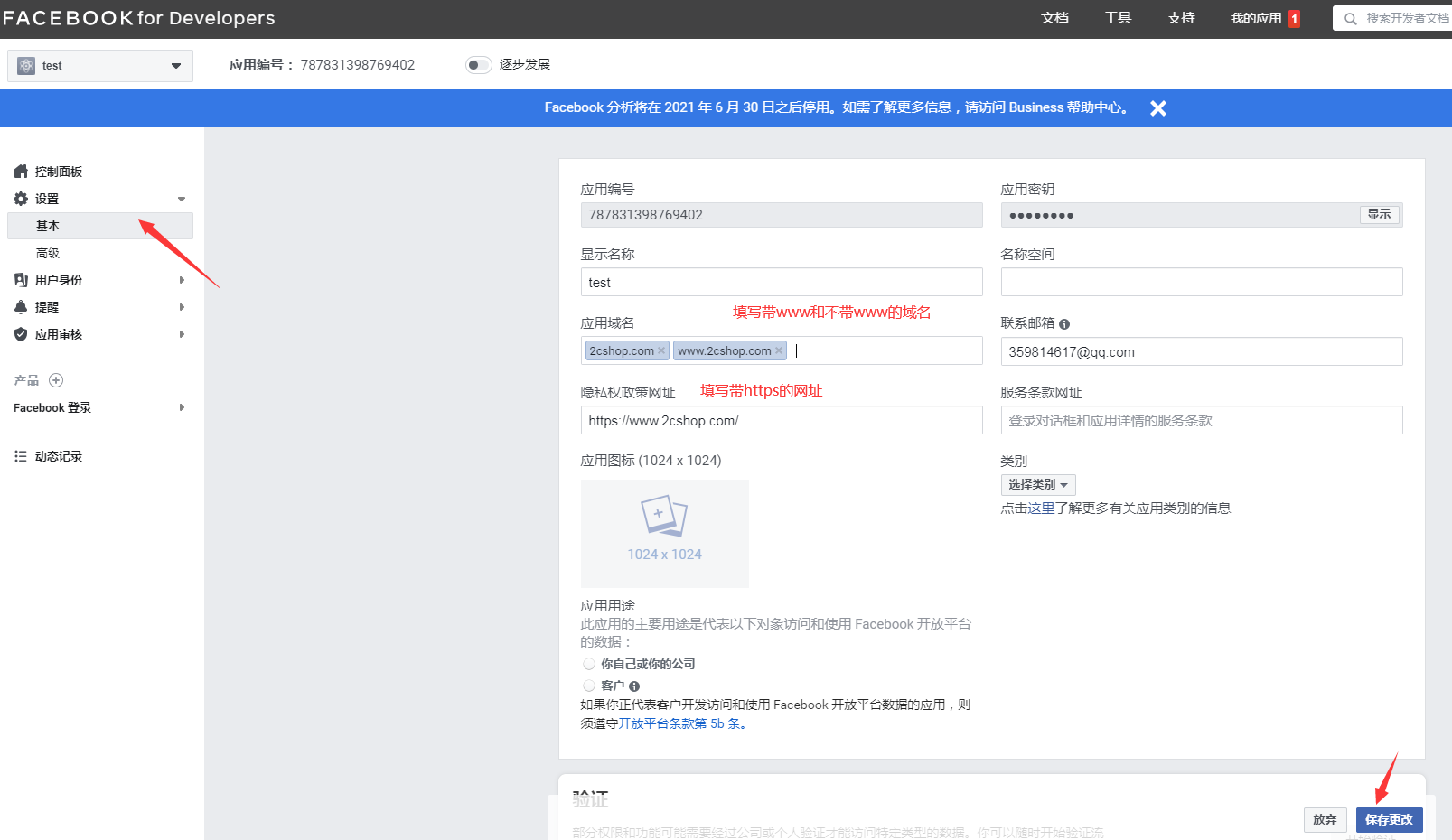Expand the Facebook 登录 submenu arrow

coord(182,407)
